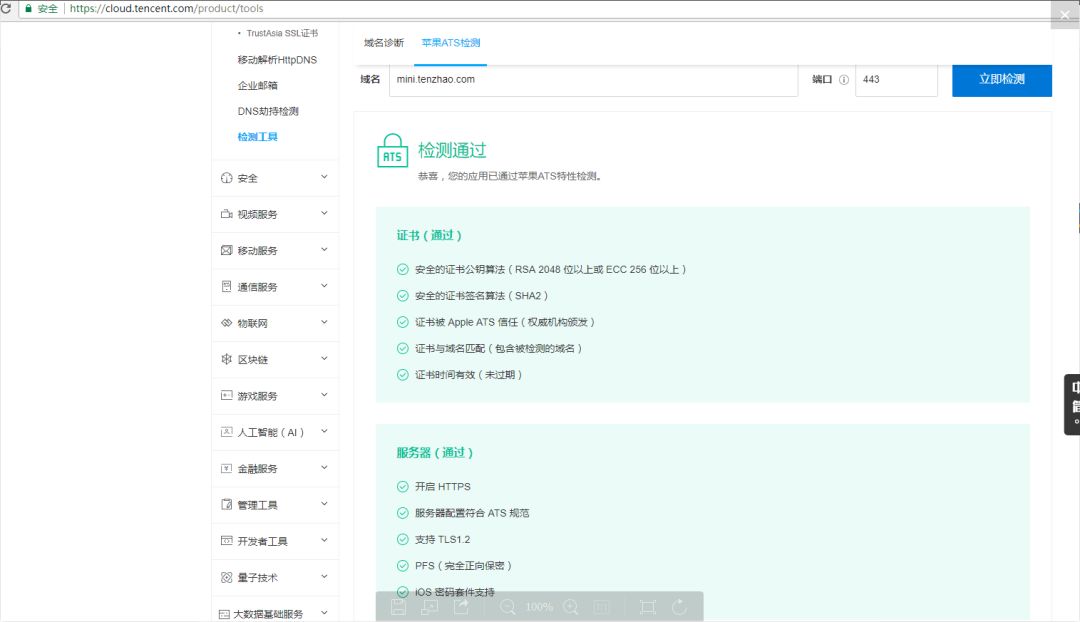The height and width of the screenshot is (622, 1080).
Task: Expand the 区块链 category chevron
Action: pos(324,358)
